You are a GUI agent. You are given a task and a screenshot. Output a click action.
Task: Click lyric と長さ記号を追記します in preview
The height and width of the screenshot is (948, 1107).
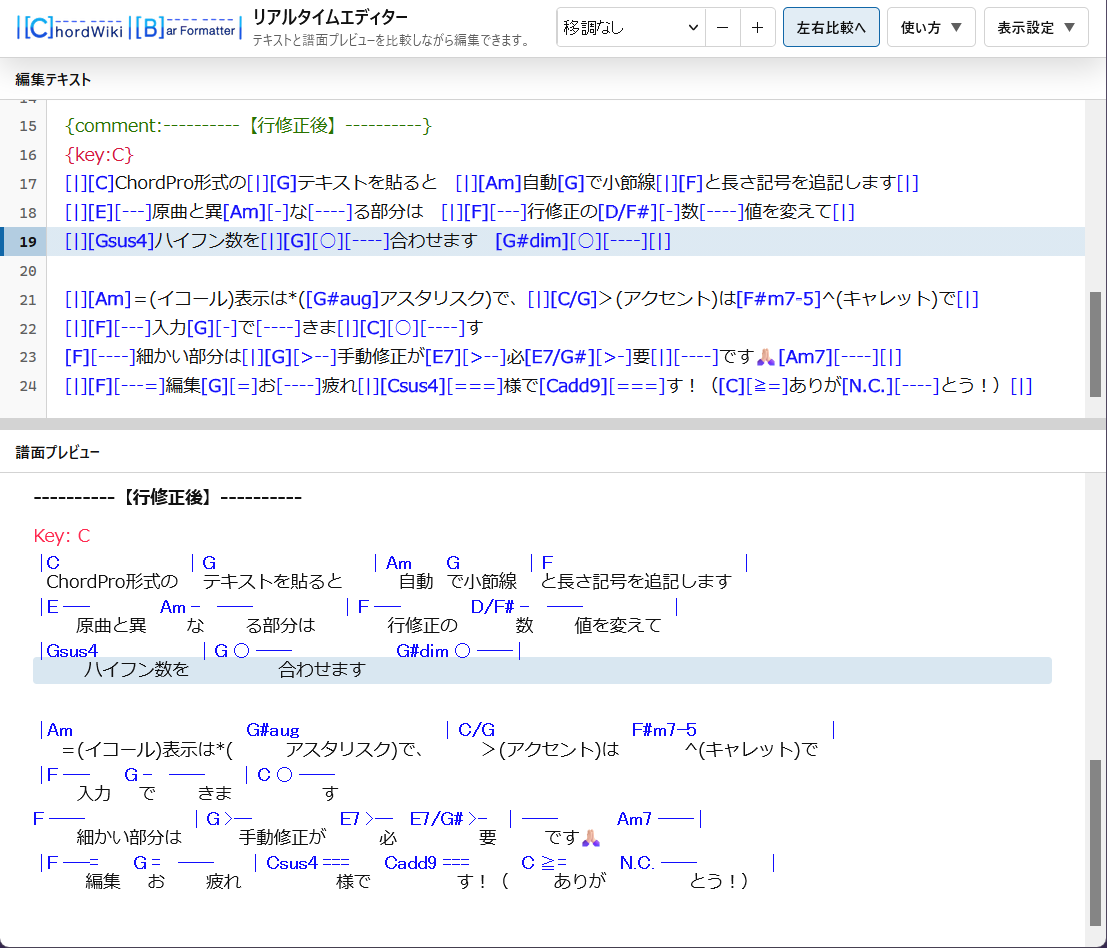click(635, 582)
